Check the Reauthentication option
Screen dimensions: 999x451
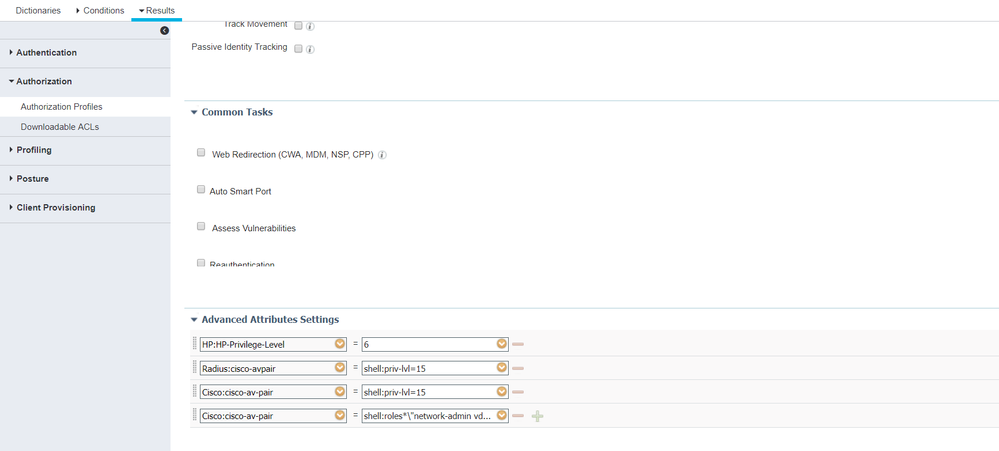(x=201, y=262)
